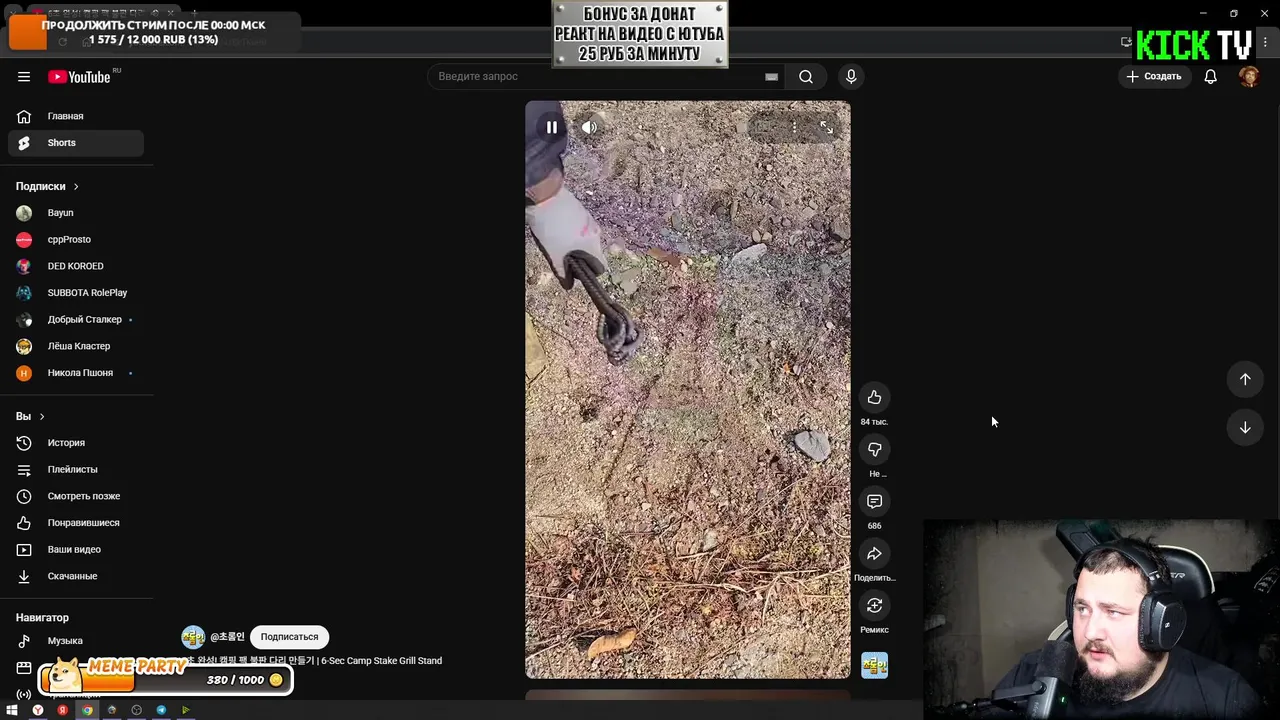This screenshot has height=720, width=1280.
Task: Click the video area of the Short
Action: (x=688, y=390)
